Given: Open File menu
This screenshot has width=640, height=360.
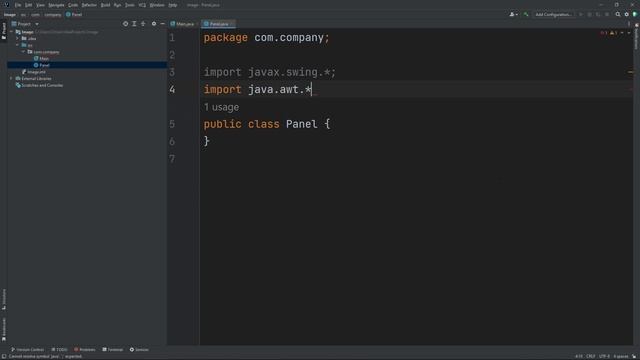Looking at the screenshot, I should (x=18, y=5).
